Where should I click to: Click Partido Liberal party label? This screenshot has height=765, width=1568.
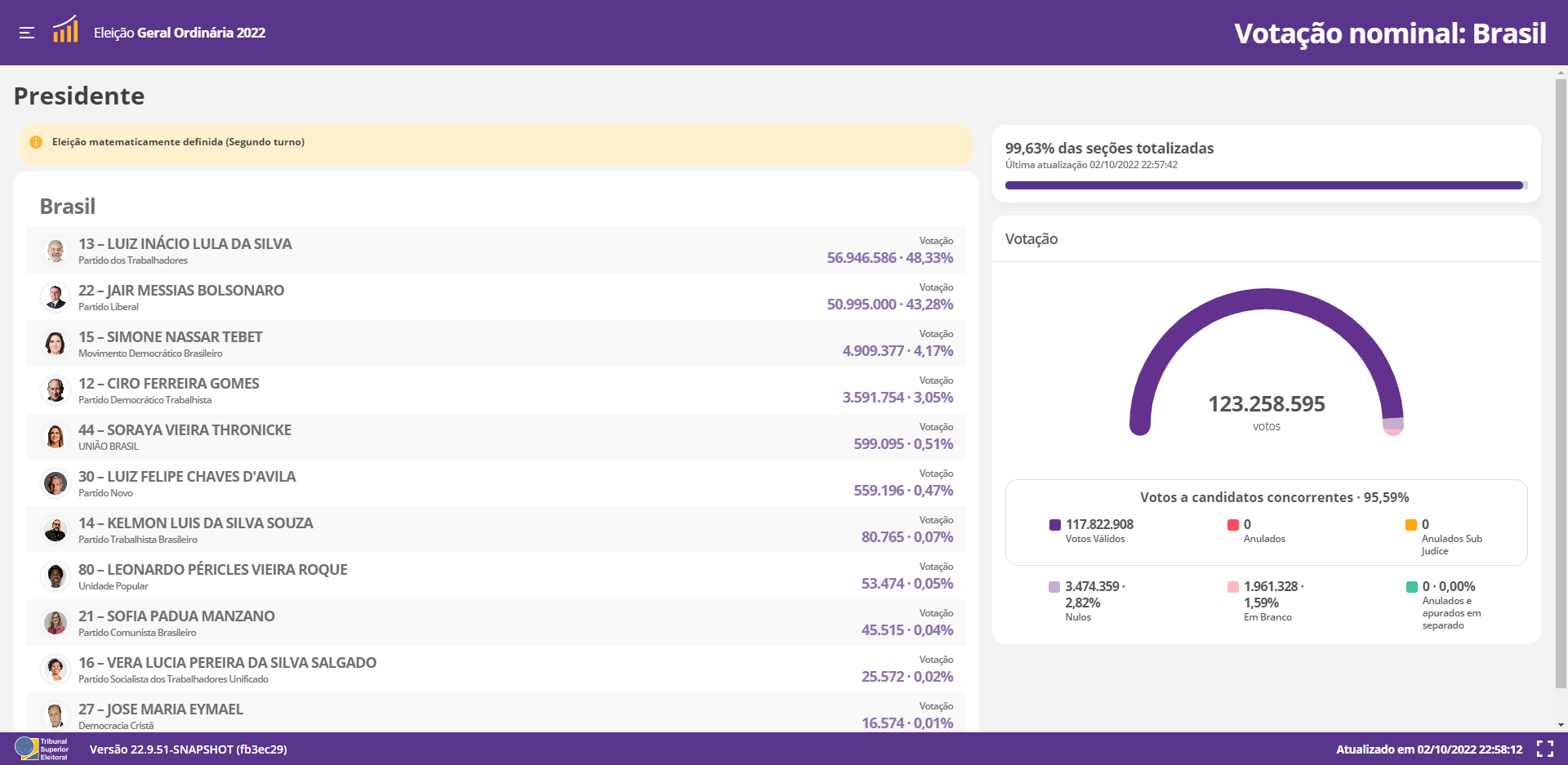click(x=109, y=307)
